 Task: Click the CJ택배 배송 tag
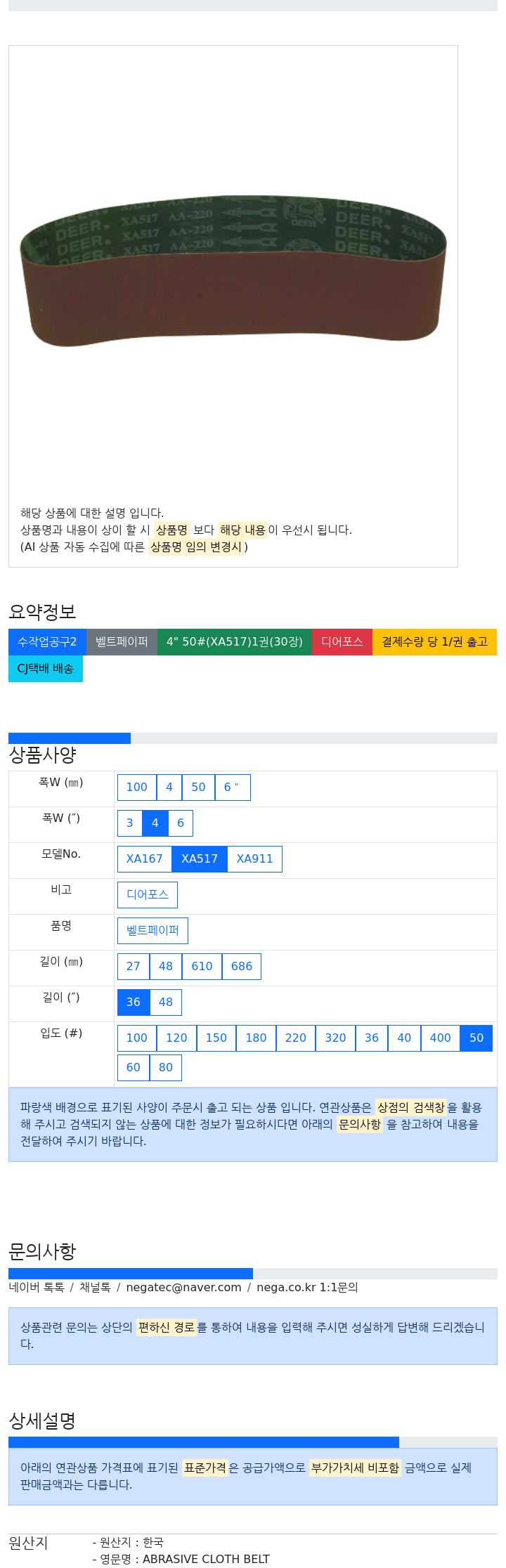46,669
